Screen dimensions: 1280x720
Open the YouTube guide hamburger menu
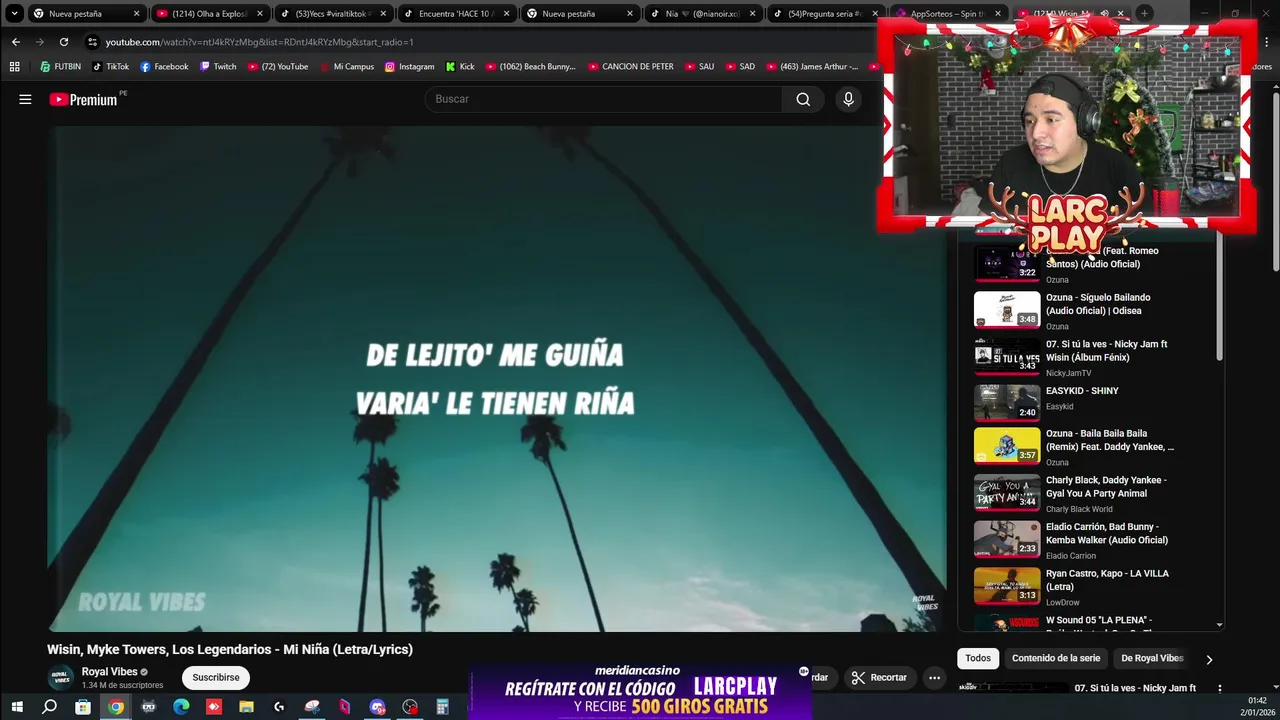click(25, 99)
